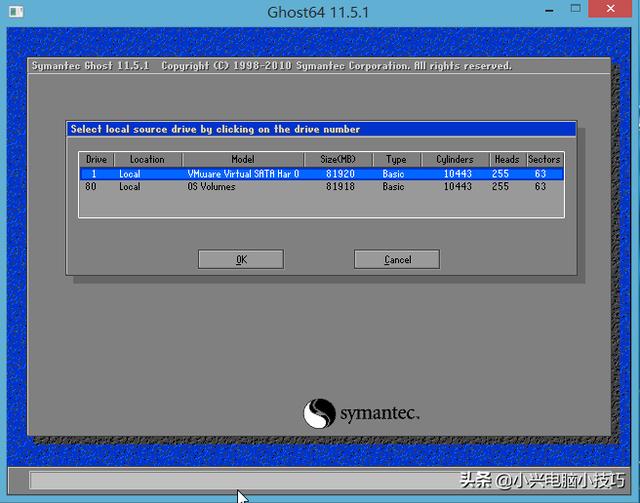This screenshot has height=503, width=640.
Task: Click the Size(MB) column header
Action: [338, 159]
